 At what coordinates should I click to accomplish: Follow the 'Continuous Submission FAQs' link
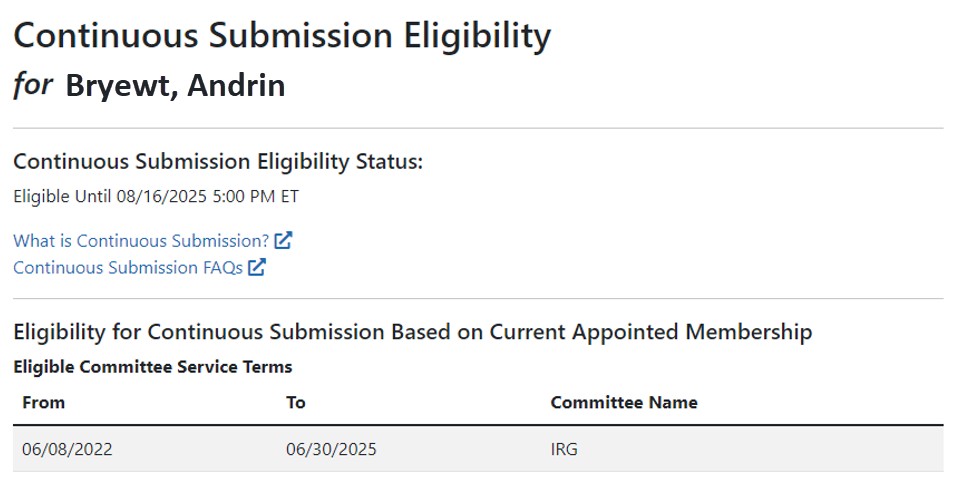128,267
